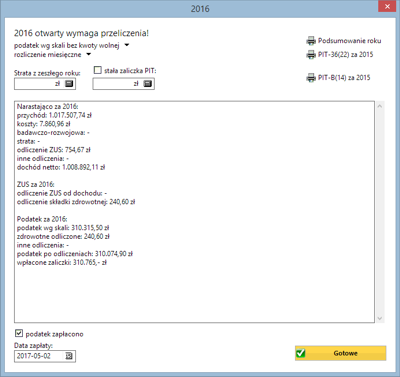This screenshot has width=400, height=377.
Task: Select the line podatek po odliczeniach: 310.074,90 zł
Action: tap(75, 254)
